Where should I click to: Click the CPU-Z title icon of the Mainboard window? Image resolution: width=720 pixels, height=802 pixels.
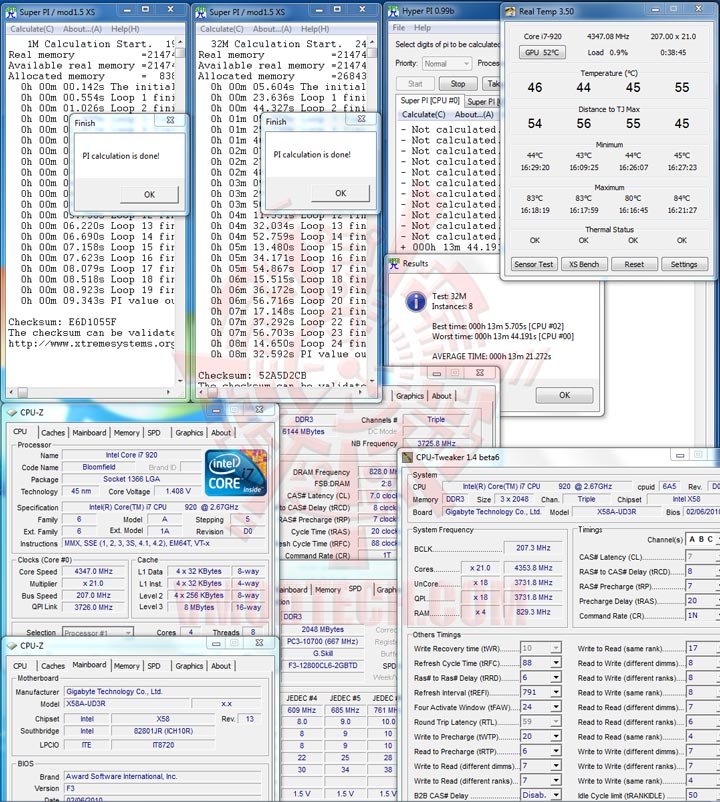[x=12, y=645]
